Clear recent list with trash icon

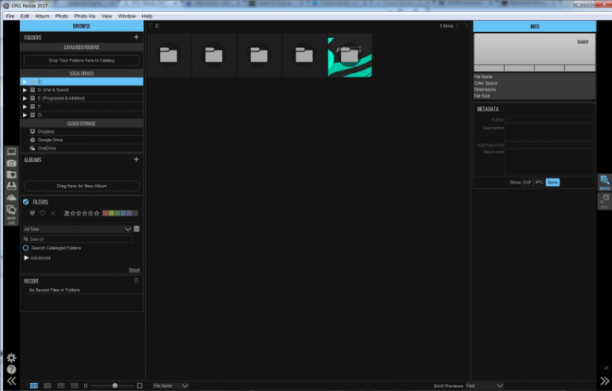pyautogui.click(x=136, y=281)
